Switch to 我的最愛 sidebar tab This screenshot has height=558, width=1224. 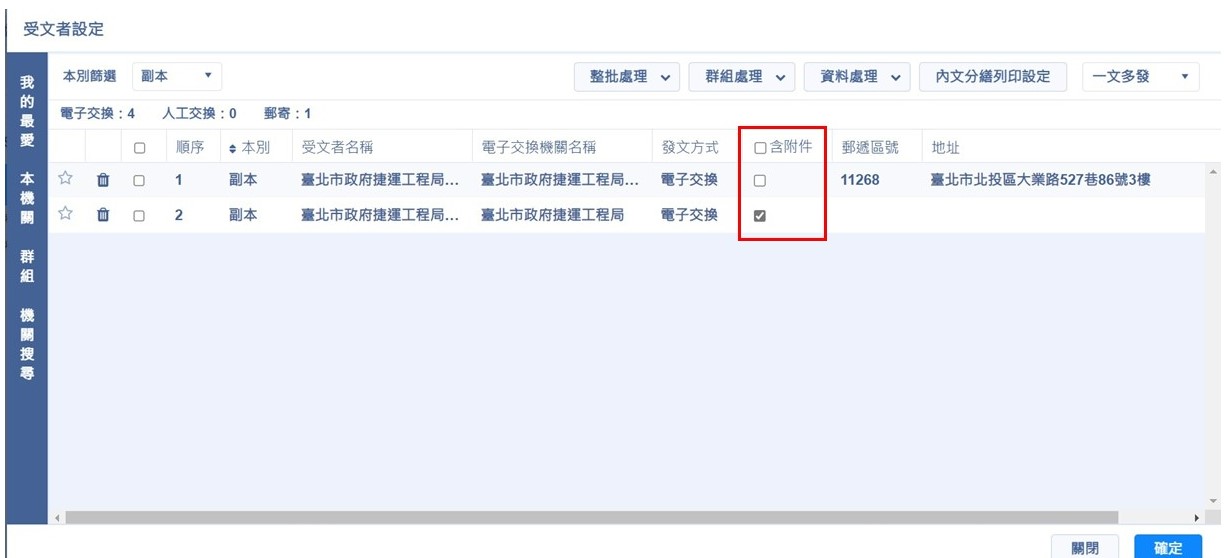[27, 110]
